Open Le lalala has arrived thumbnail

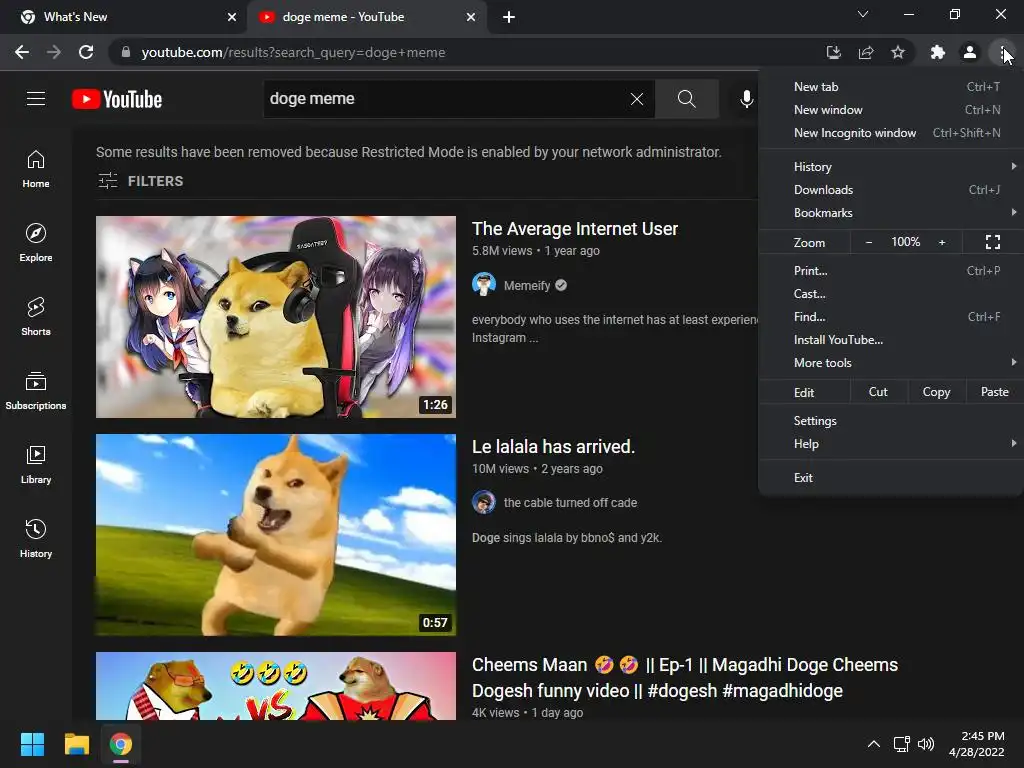[276, 535]
